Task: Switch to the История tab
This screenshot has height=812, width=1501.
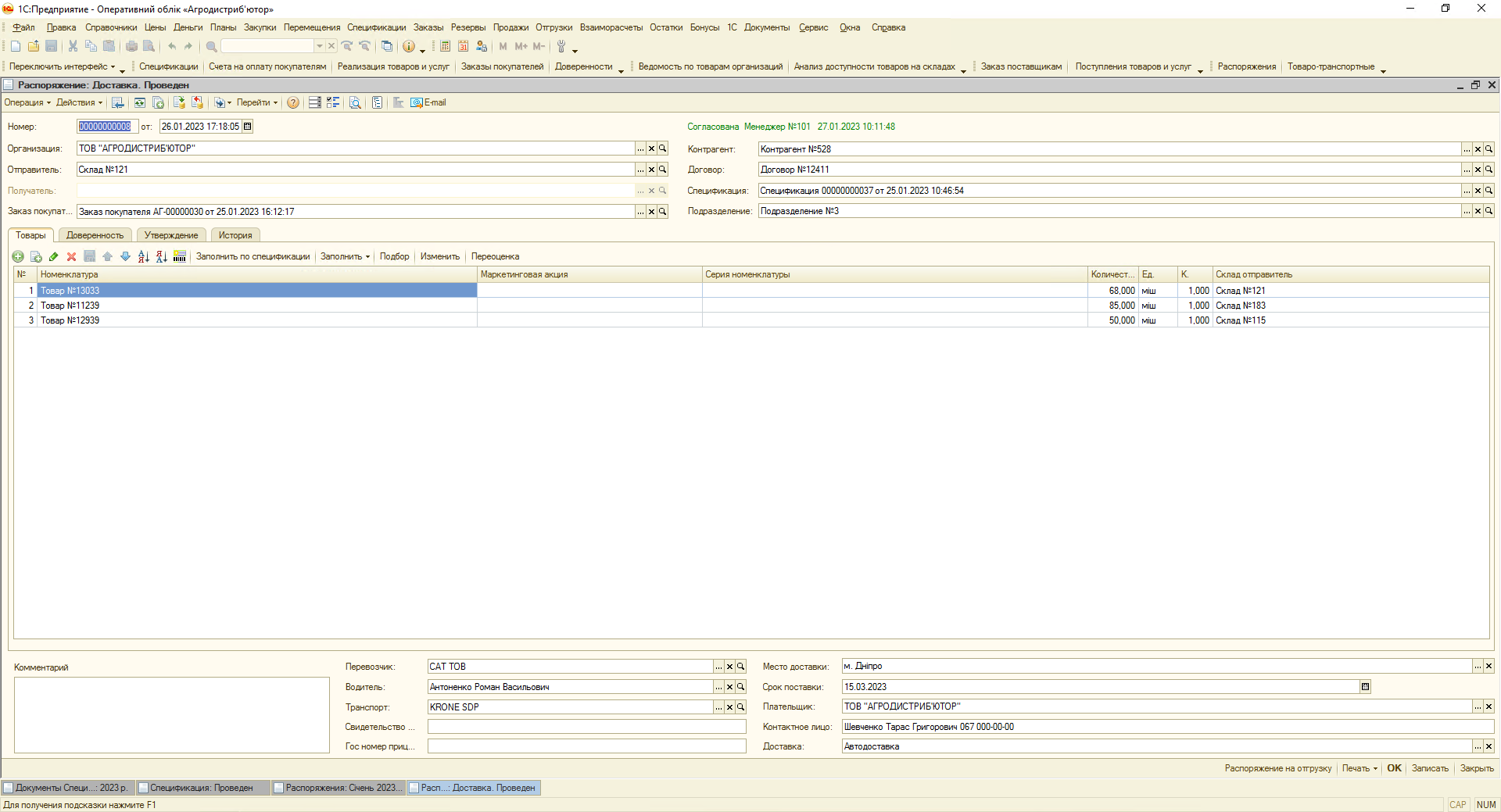Action: point(235,235)
